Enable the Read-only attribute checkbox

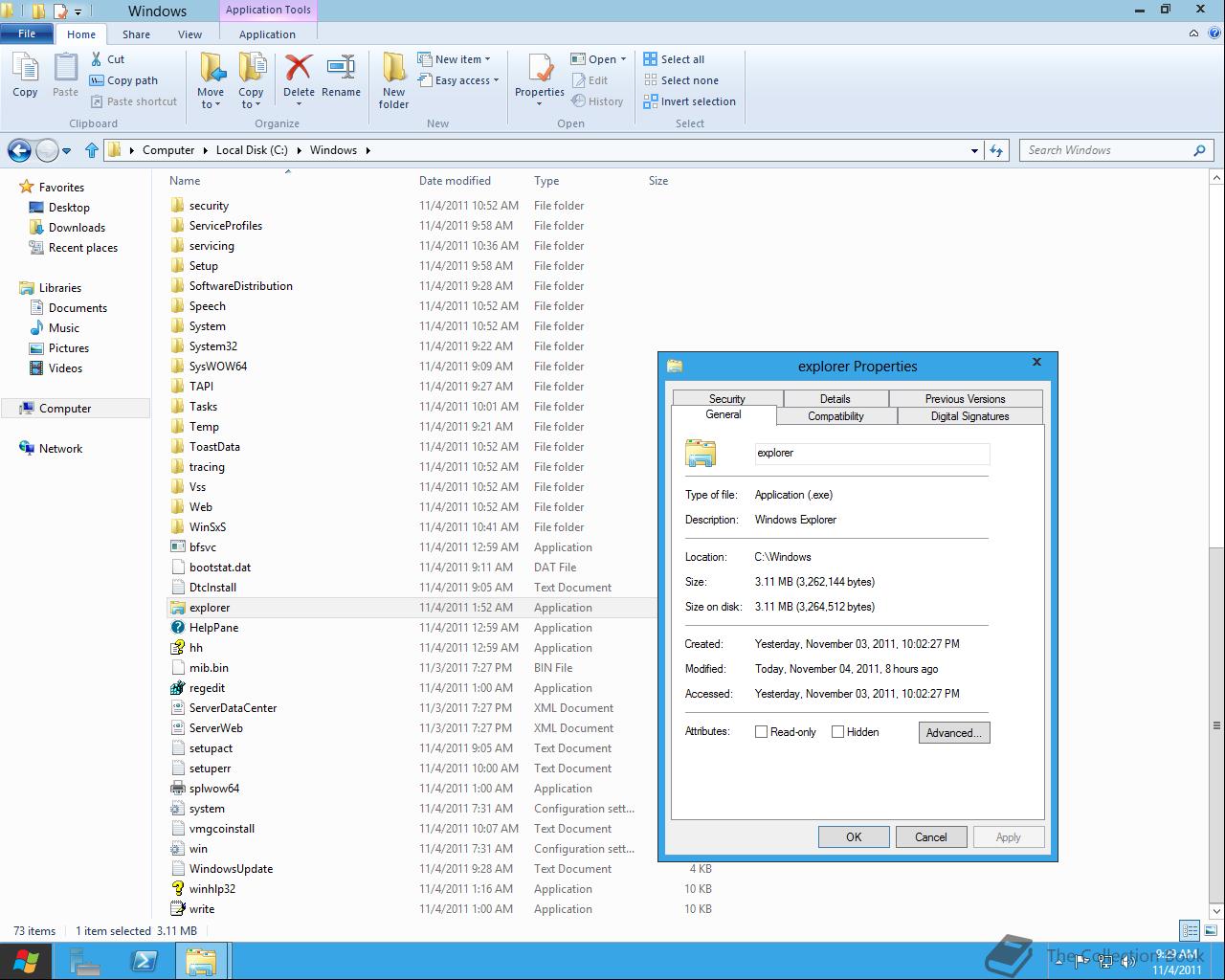tap(762, 732)
